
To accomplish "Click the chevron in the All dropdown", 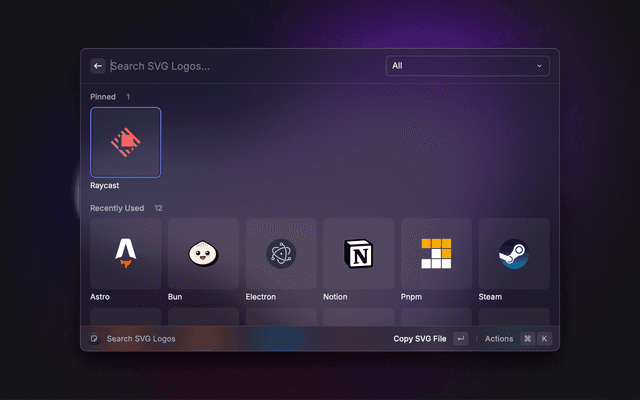I will click(x=540, y=66).
